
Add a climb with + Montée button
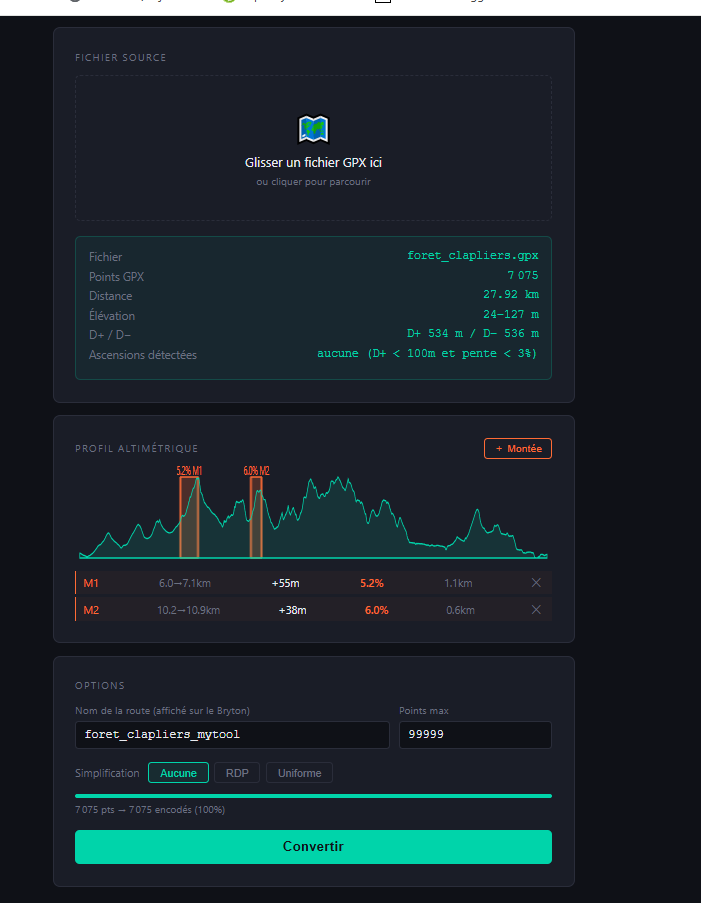click(x=518, y=449)
